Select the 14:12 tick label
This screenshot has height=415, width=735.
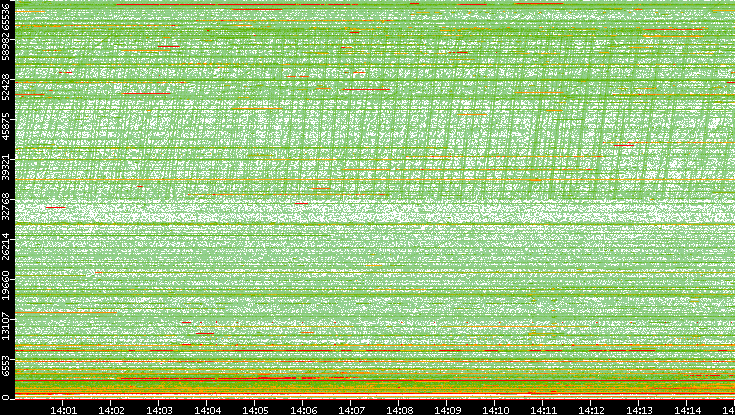(591, 410)
